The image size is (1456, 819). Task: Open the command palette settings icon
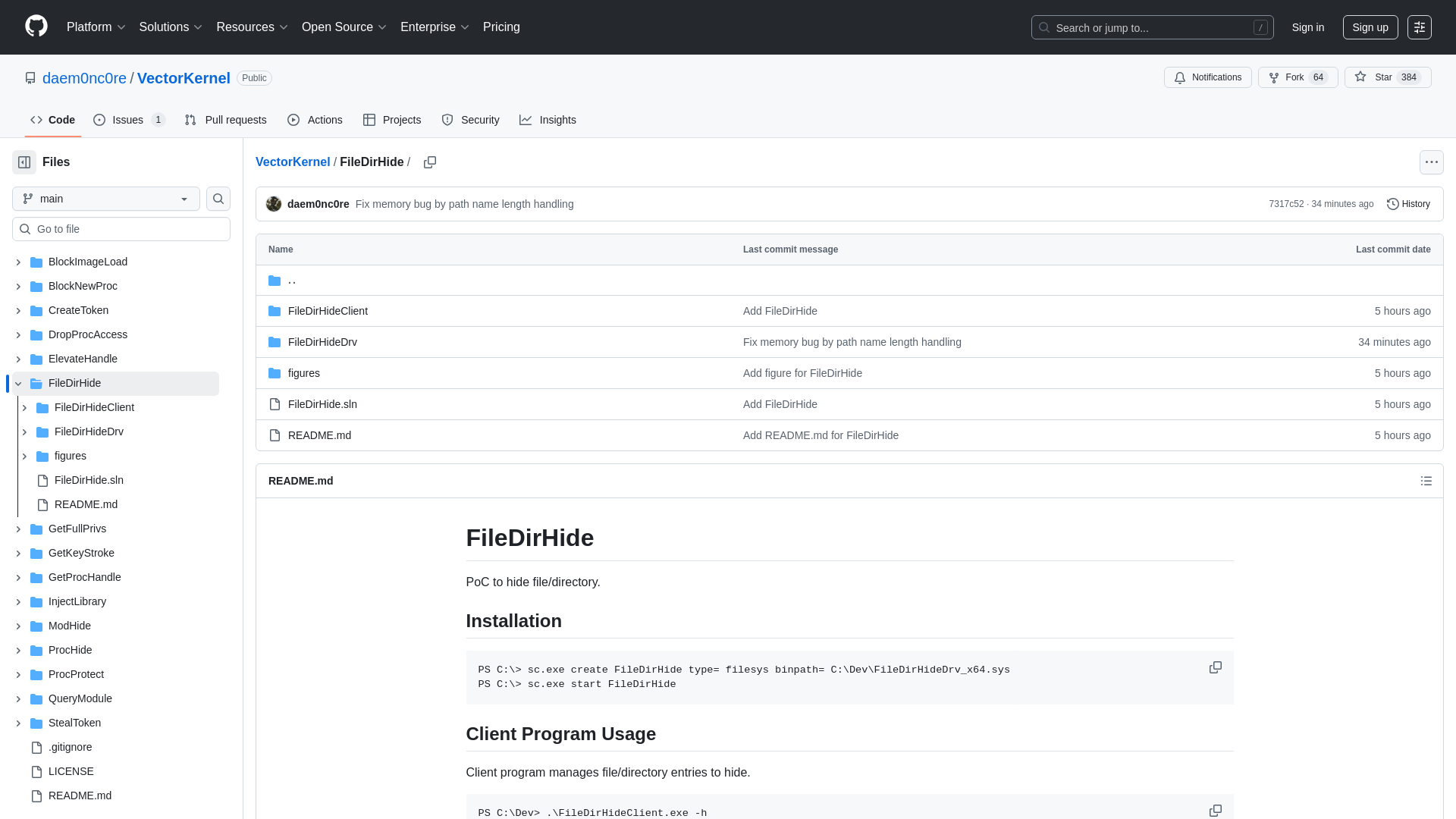click(1419, 27)
